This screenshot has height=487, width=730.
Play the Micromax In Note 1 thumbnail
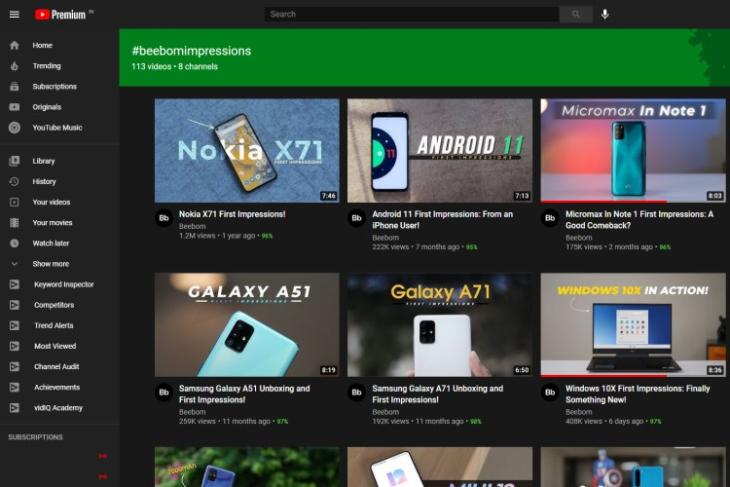633,150
